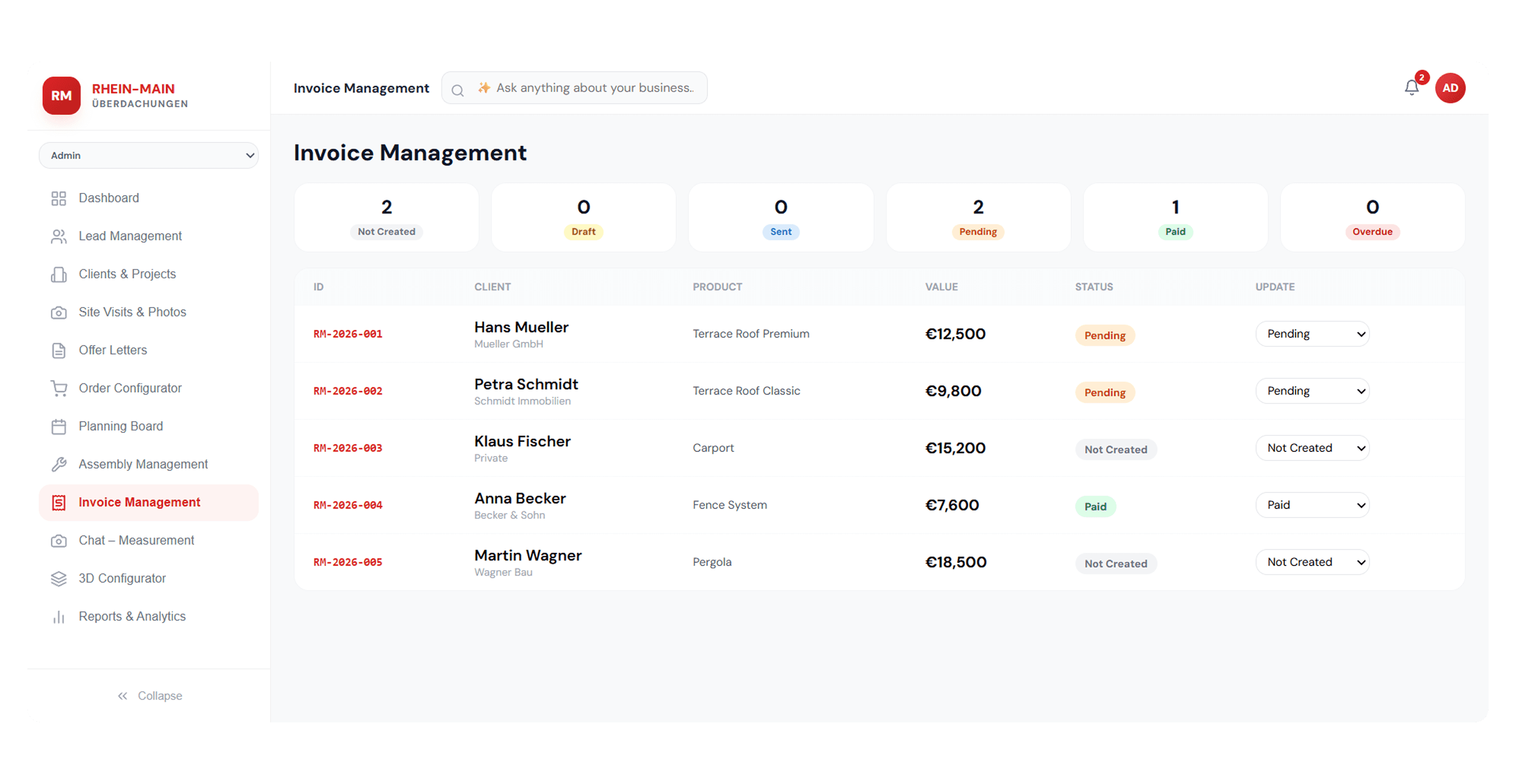Click the business search input field
The image size is (1516, 784).
coord(574,88)
